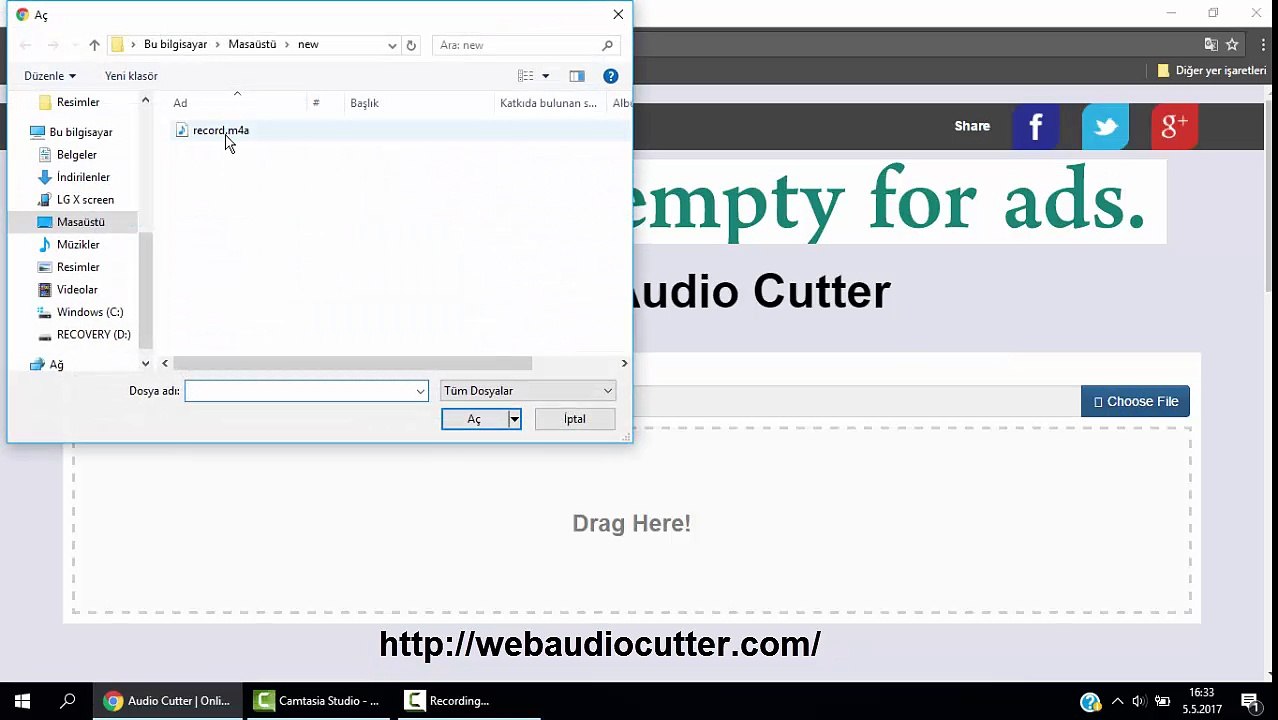Screen dimensions: 1278x720
Task: Go up one folder level arrow
Action: (x=94, y=45)
